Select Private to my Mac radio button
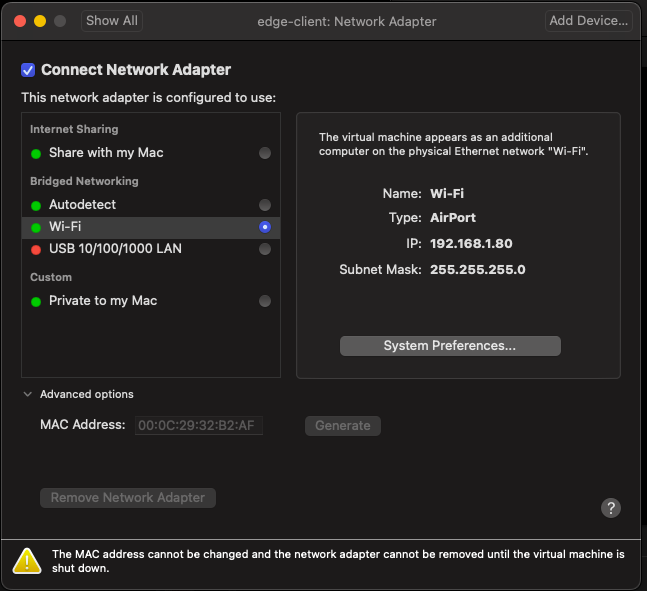647x591 pixels. [264, 301]
